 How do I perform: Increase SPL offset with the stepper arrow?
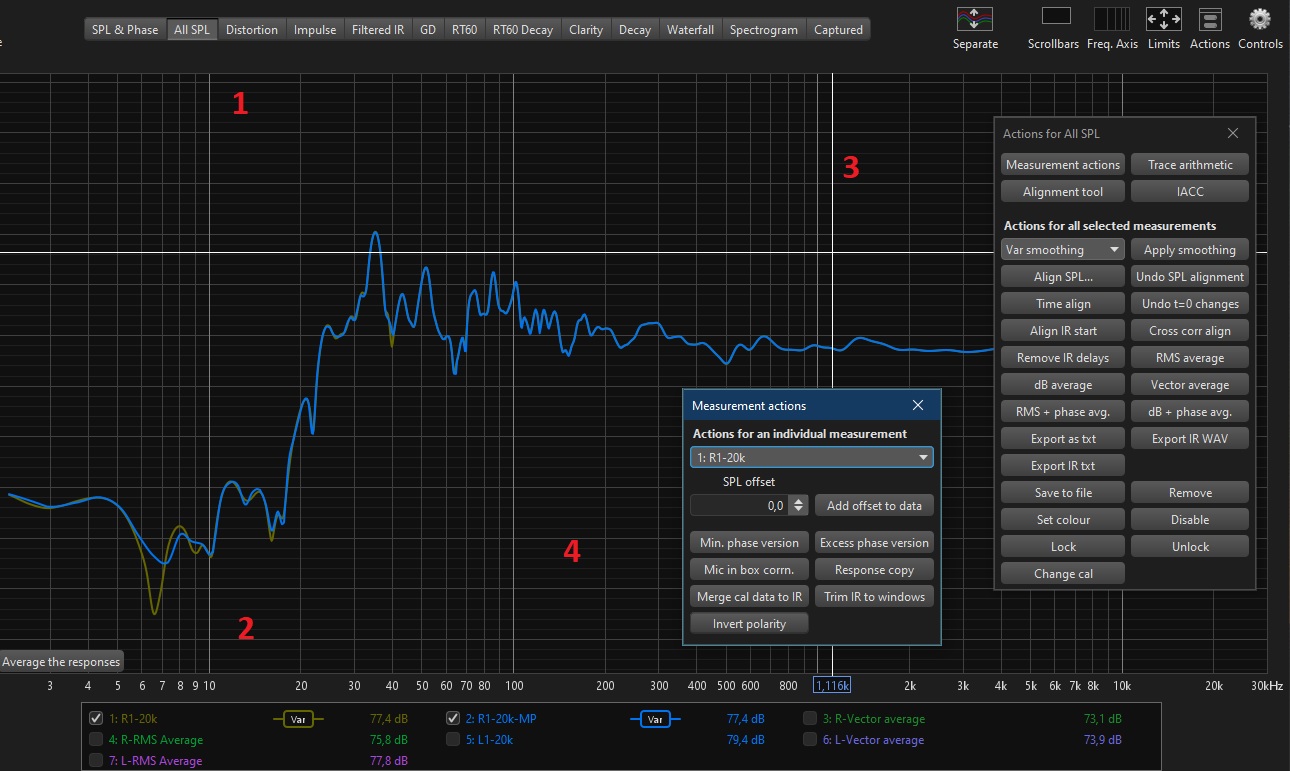click(797, 501)
